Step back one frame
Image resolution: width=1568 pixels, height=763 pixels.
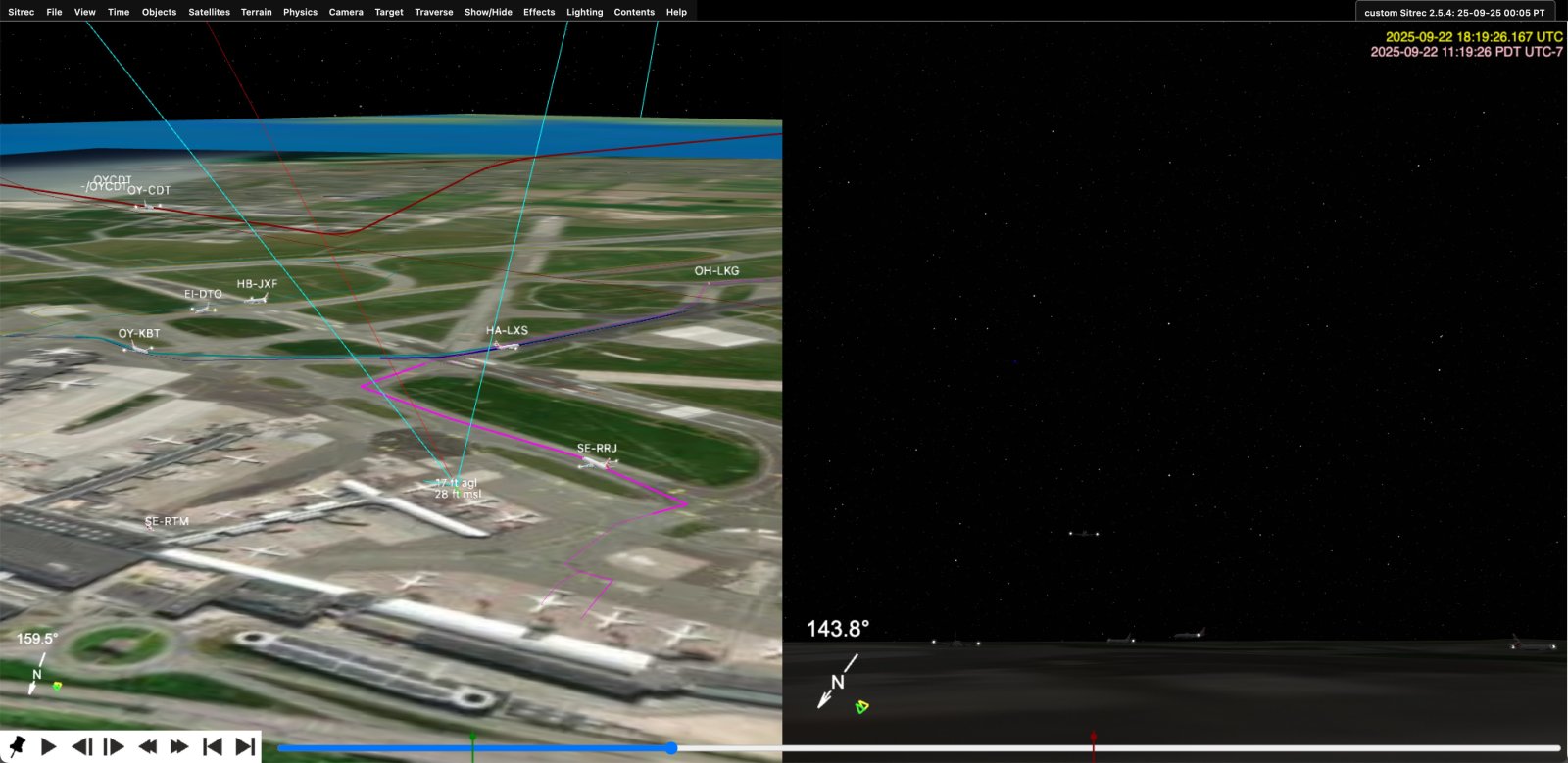pyautogui.click(x=82, y=746)
